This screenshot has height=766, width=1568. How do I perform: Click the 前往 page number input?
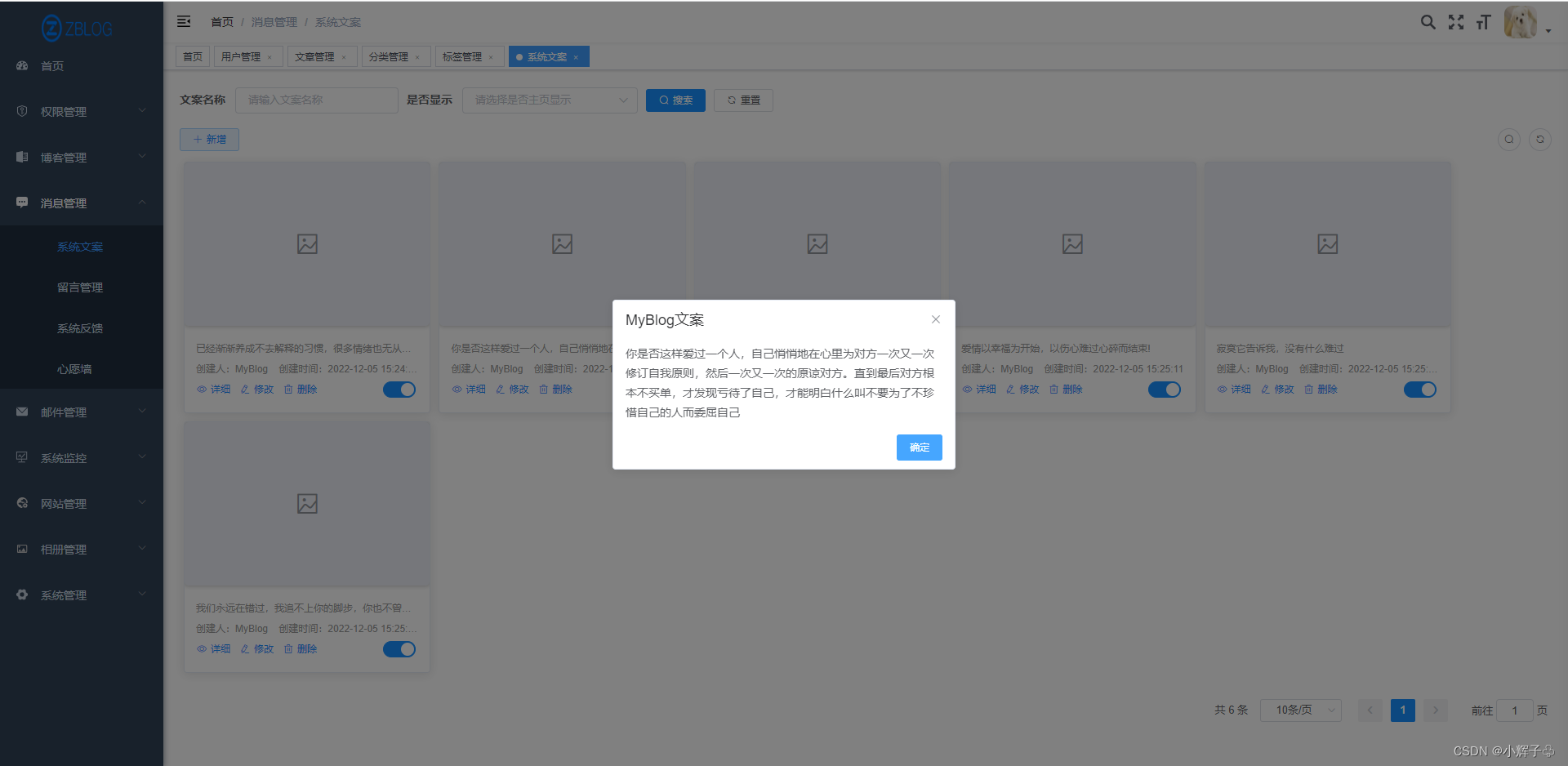1514,710
